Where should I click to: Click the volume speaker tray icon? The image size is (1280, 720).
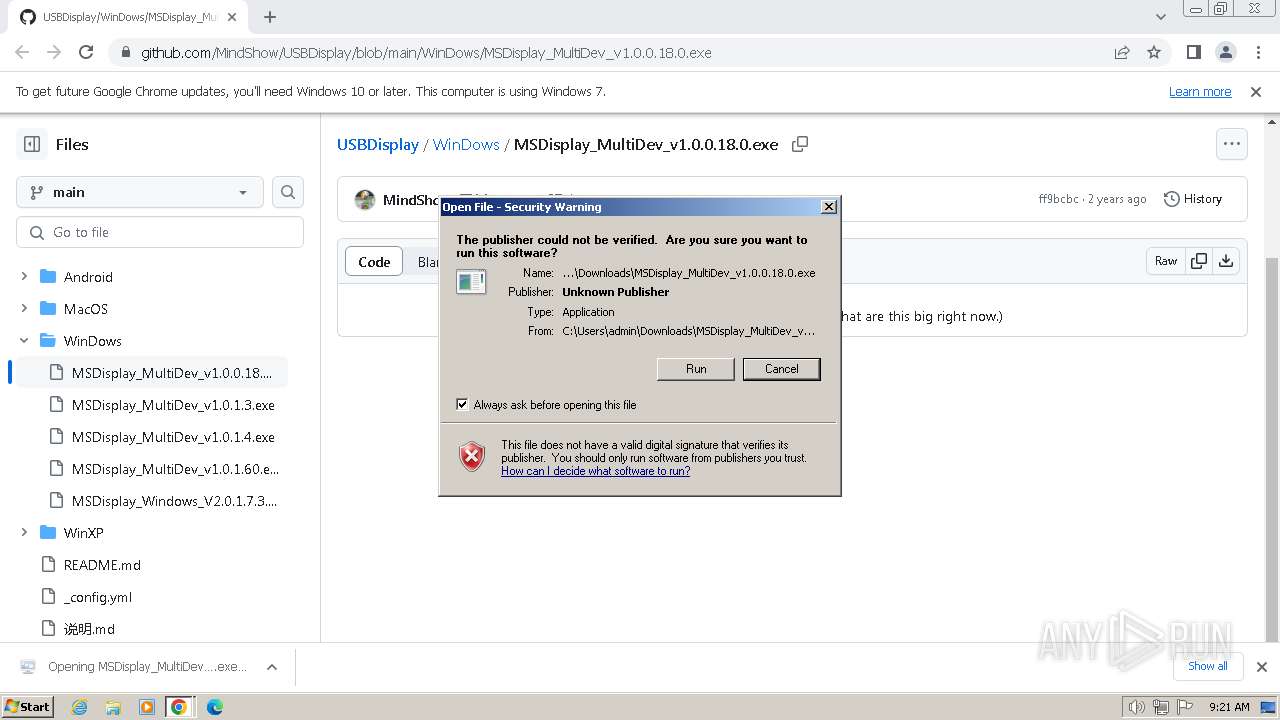click(x=1137, y=707)
